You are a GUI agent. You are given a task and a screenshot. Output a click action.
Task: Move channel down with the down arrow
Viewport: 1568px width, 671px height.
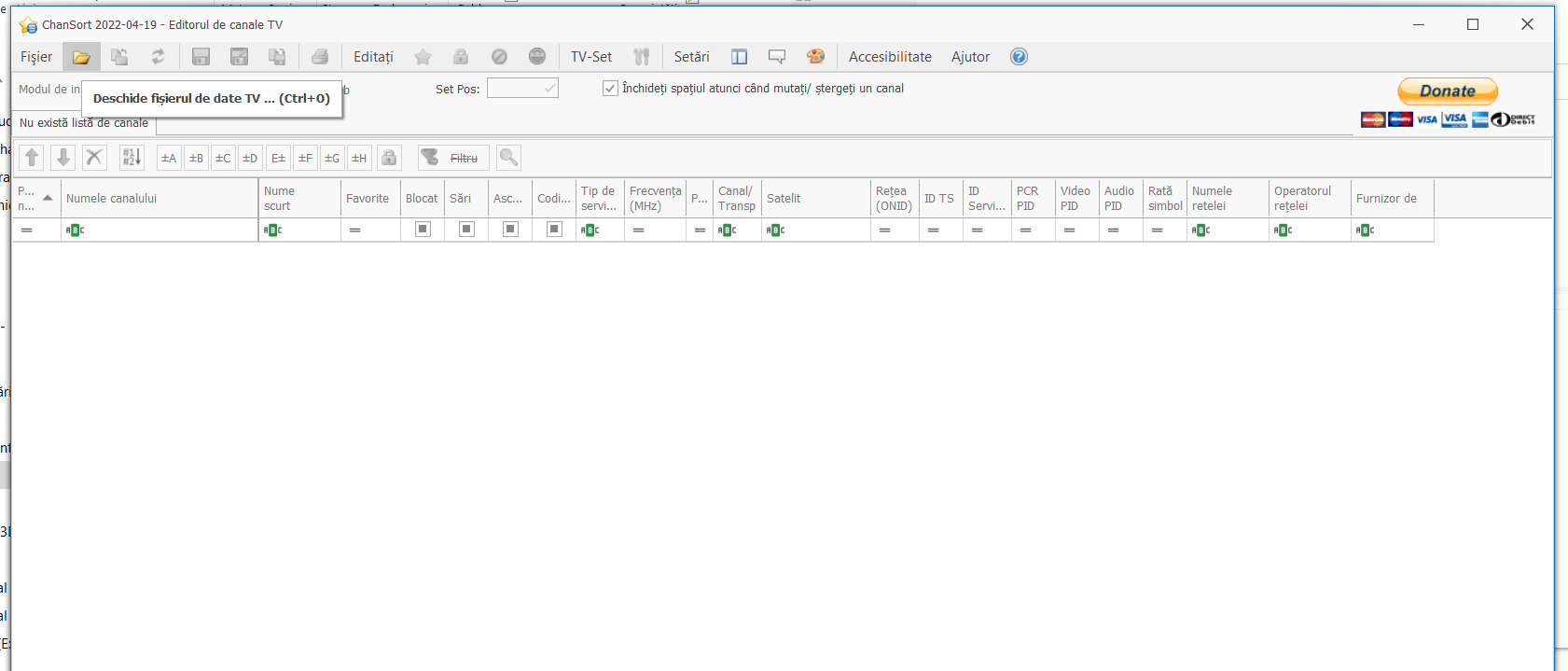click(63, 158)
